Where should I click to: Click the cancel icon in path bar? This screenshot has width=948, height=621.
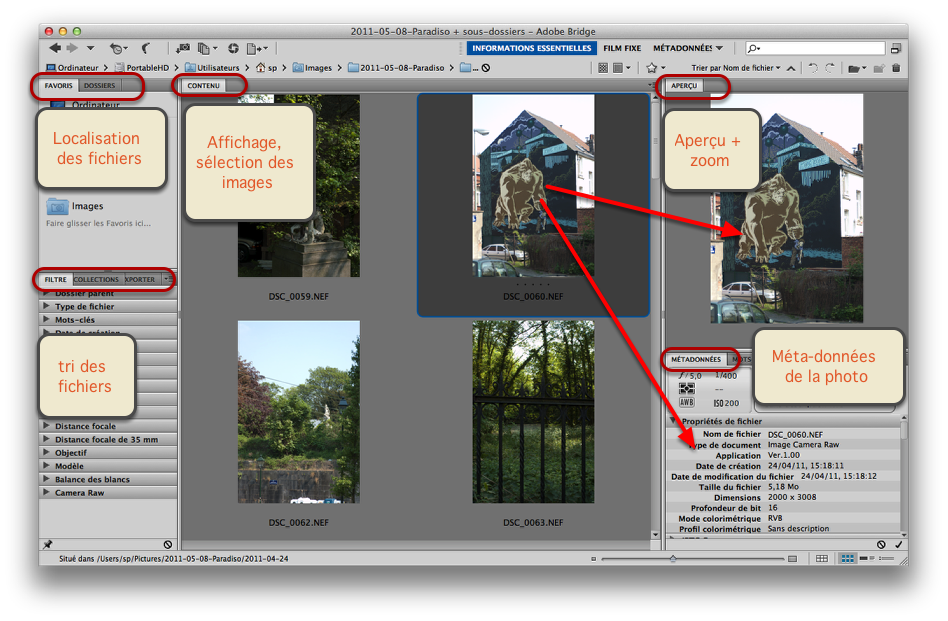tap(485, 68)
